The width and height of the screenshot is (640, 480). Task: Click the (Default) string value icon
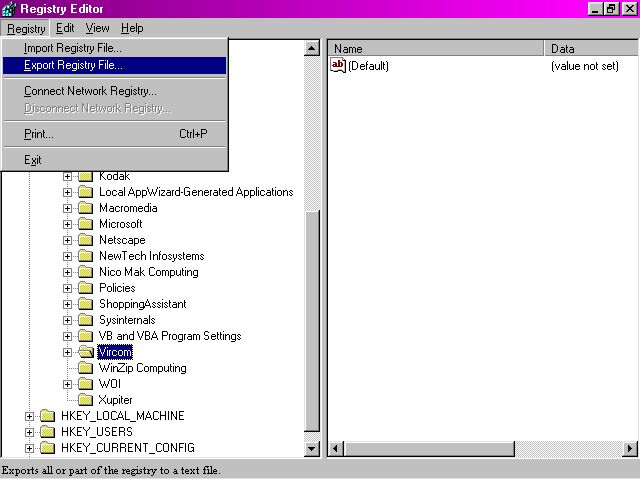click(x=338, y=65)
